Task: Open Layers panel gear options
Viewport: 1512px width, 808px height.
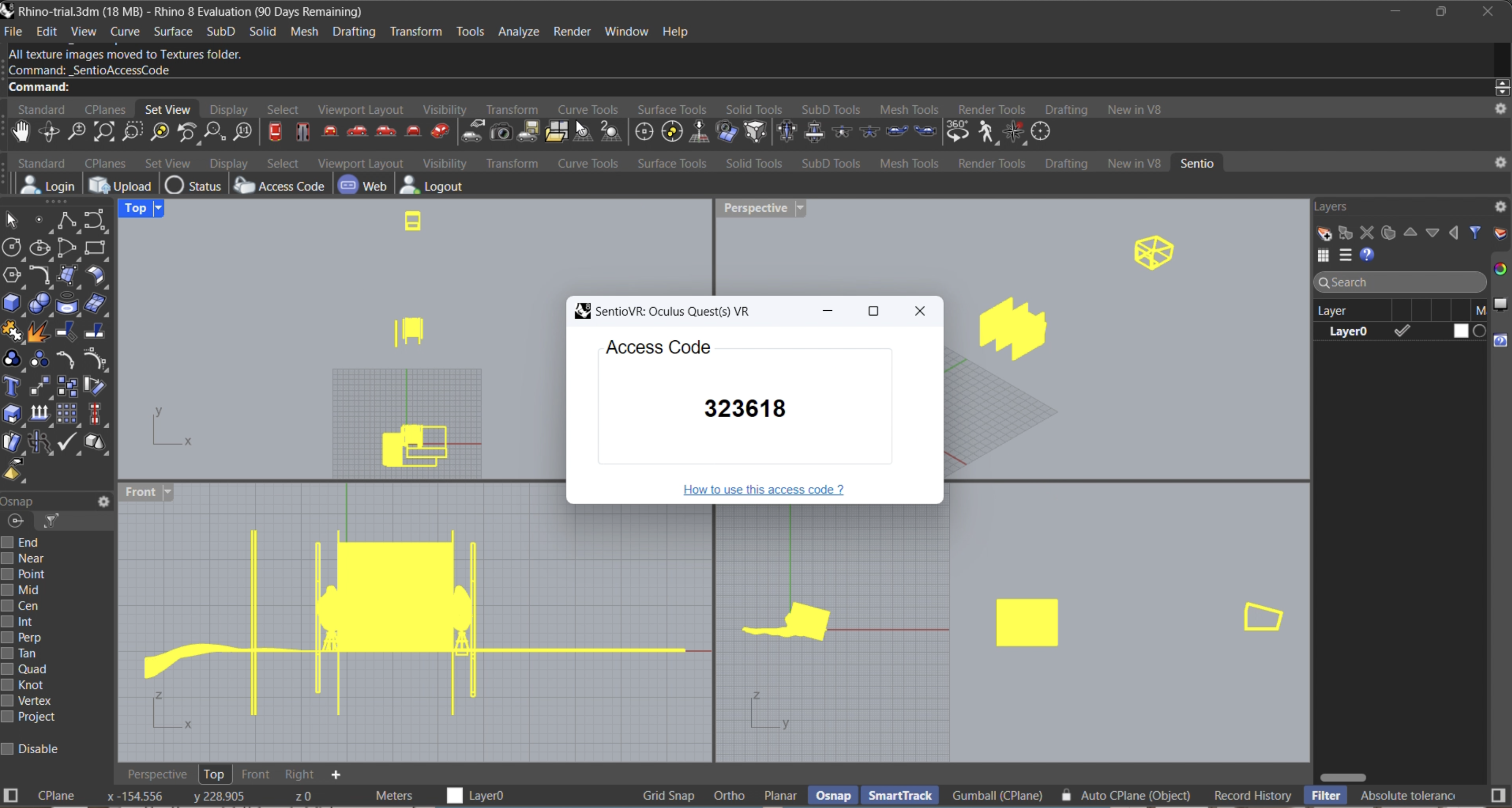Action: [x=1500, y=206]
